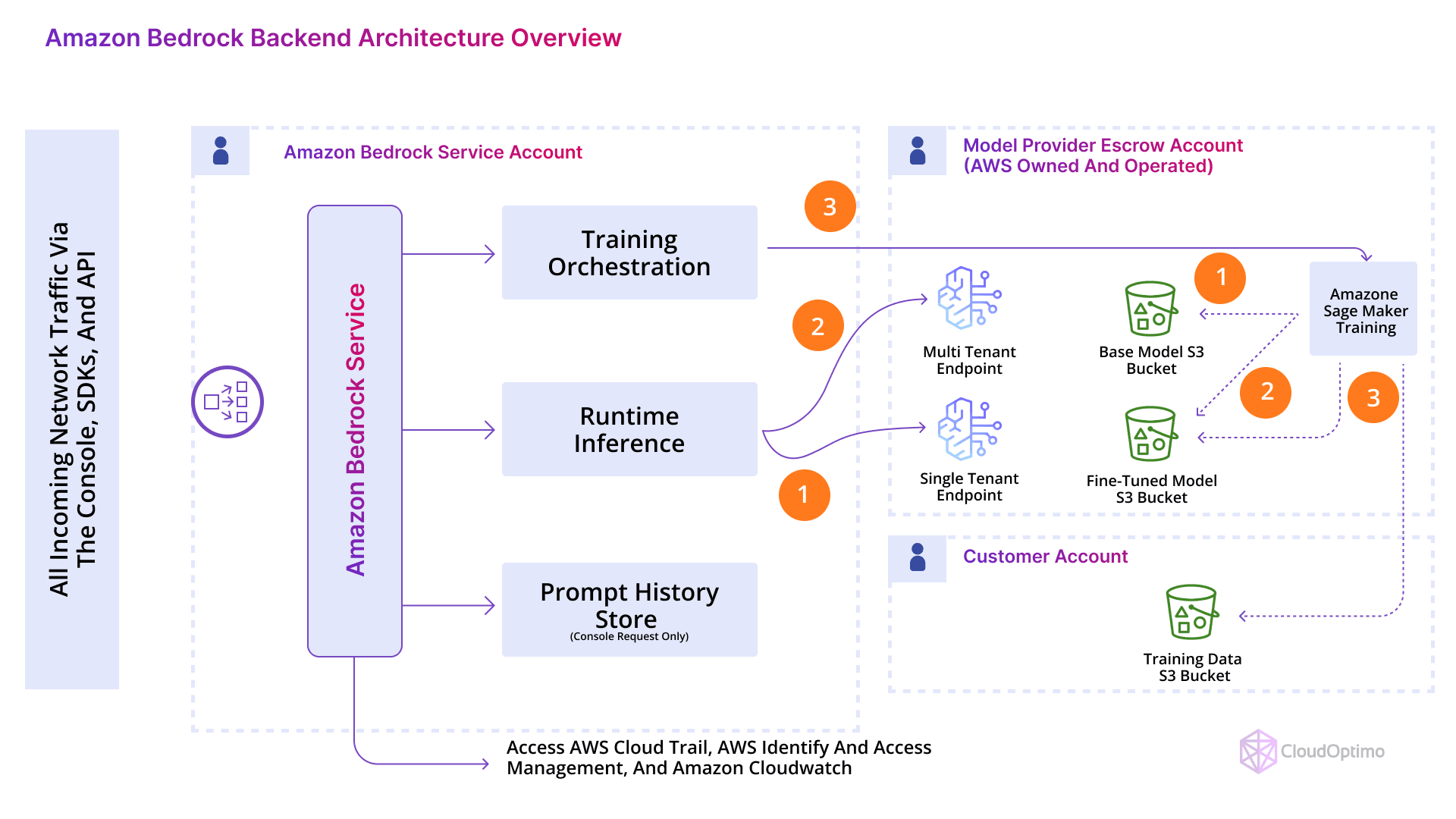This screenshot has height=819, width=1456.
Task: Click the Training Data S3 Bucket icon
Action: pos(1192,612)
